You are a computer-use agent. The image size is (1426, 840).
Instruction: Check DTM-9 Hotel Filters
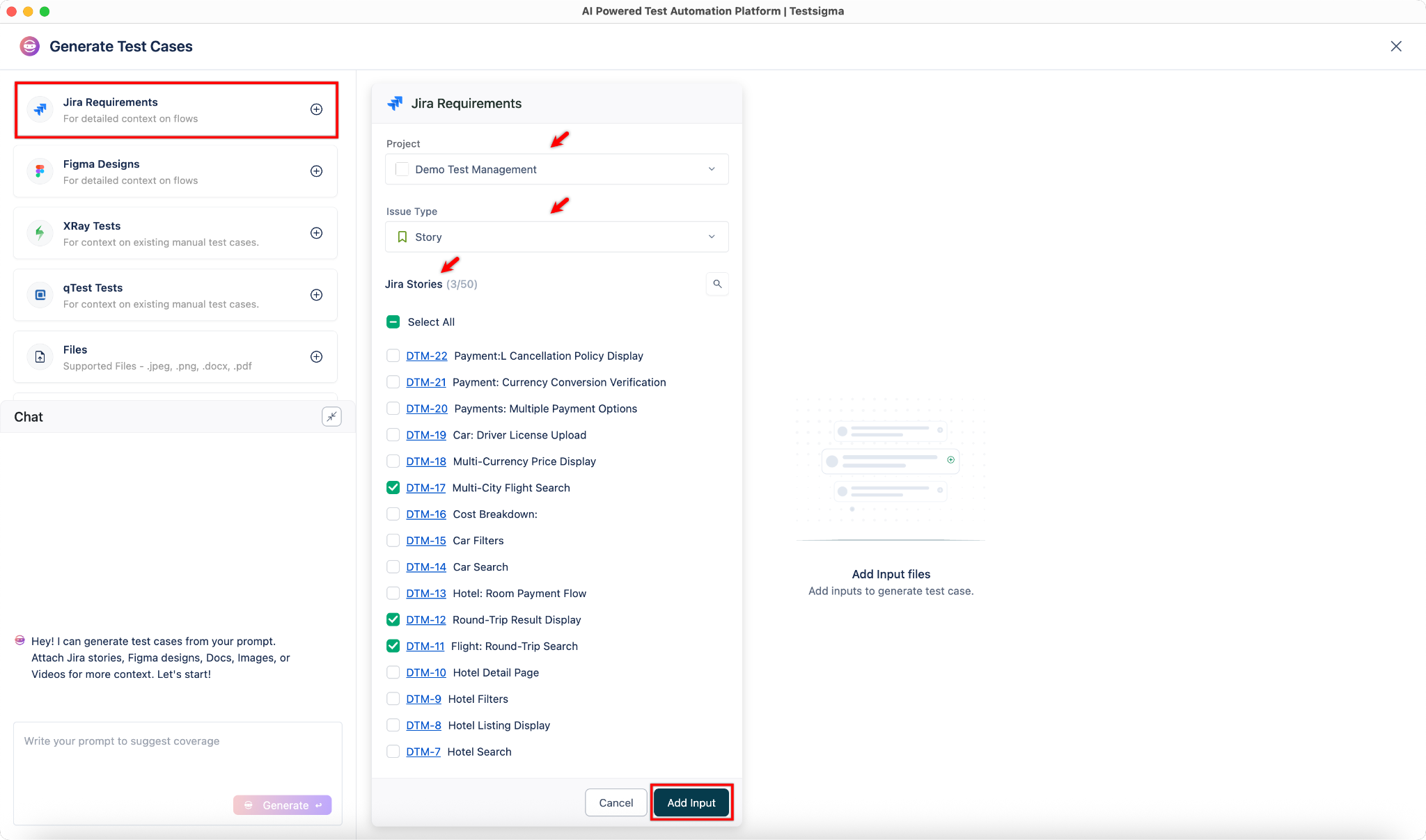(393, 699)
